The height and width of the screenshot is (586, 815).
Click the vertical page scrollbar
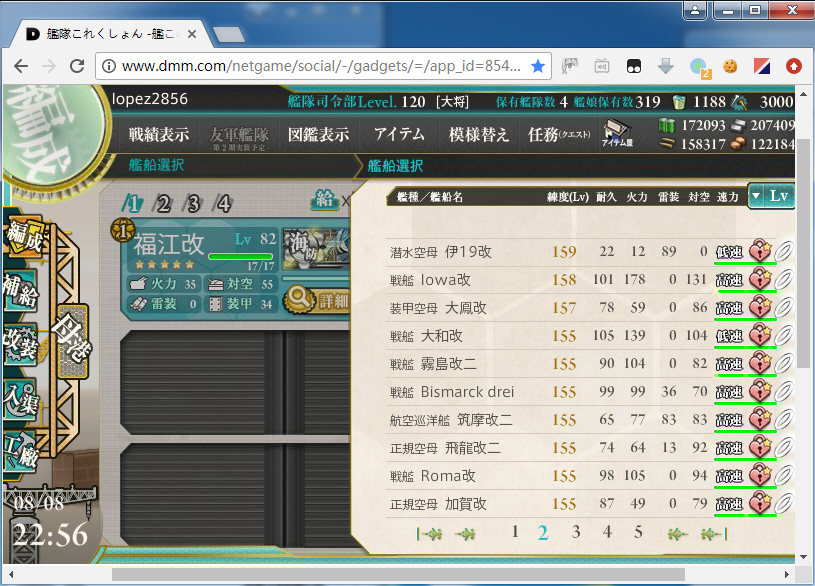[x=804, y=252]
